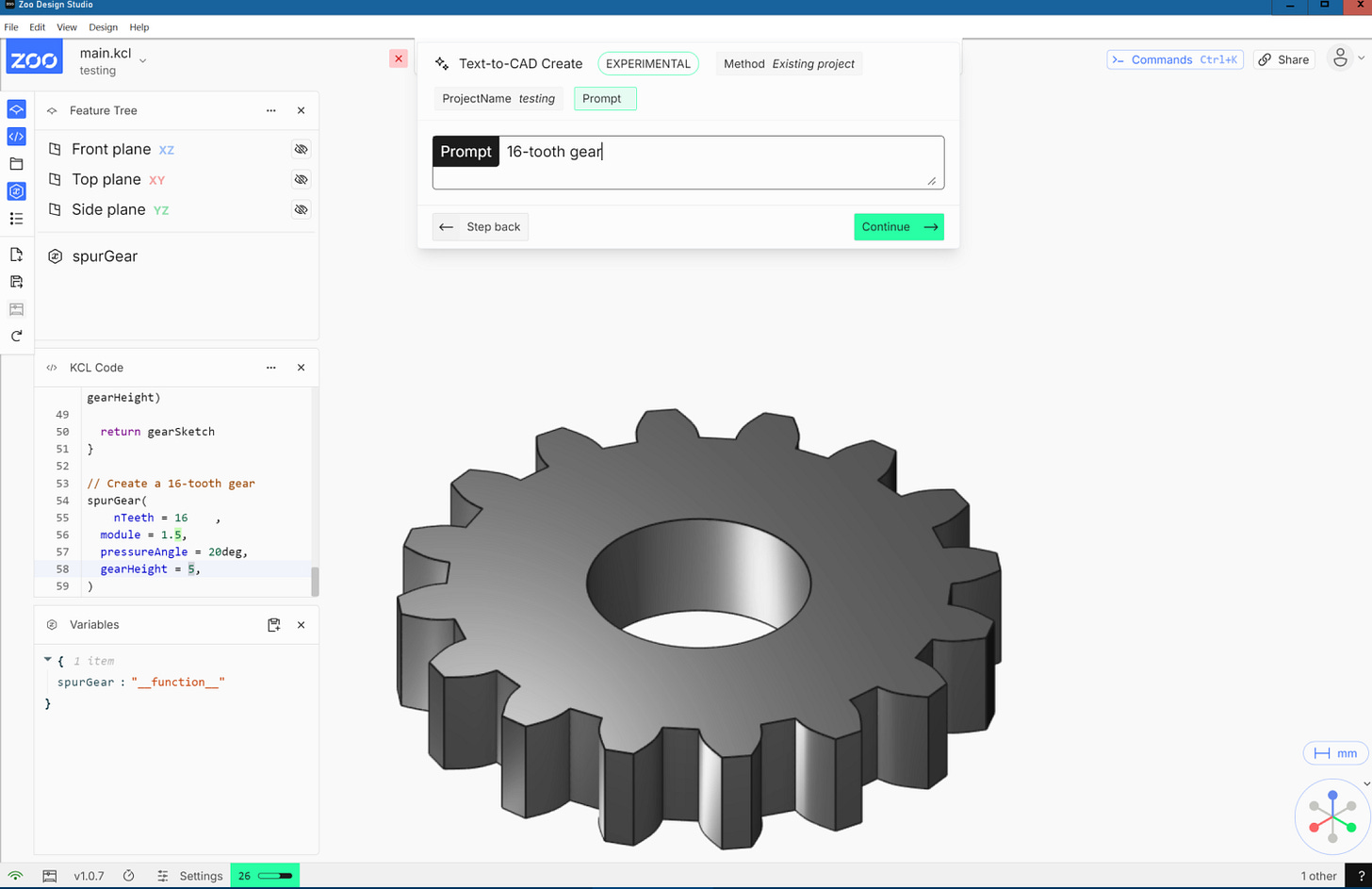Click the export part sidebar icon
Image resolution: width=1372 pixels, height=889 pixels.
(16, 282)
